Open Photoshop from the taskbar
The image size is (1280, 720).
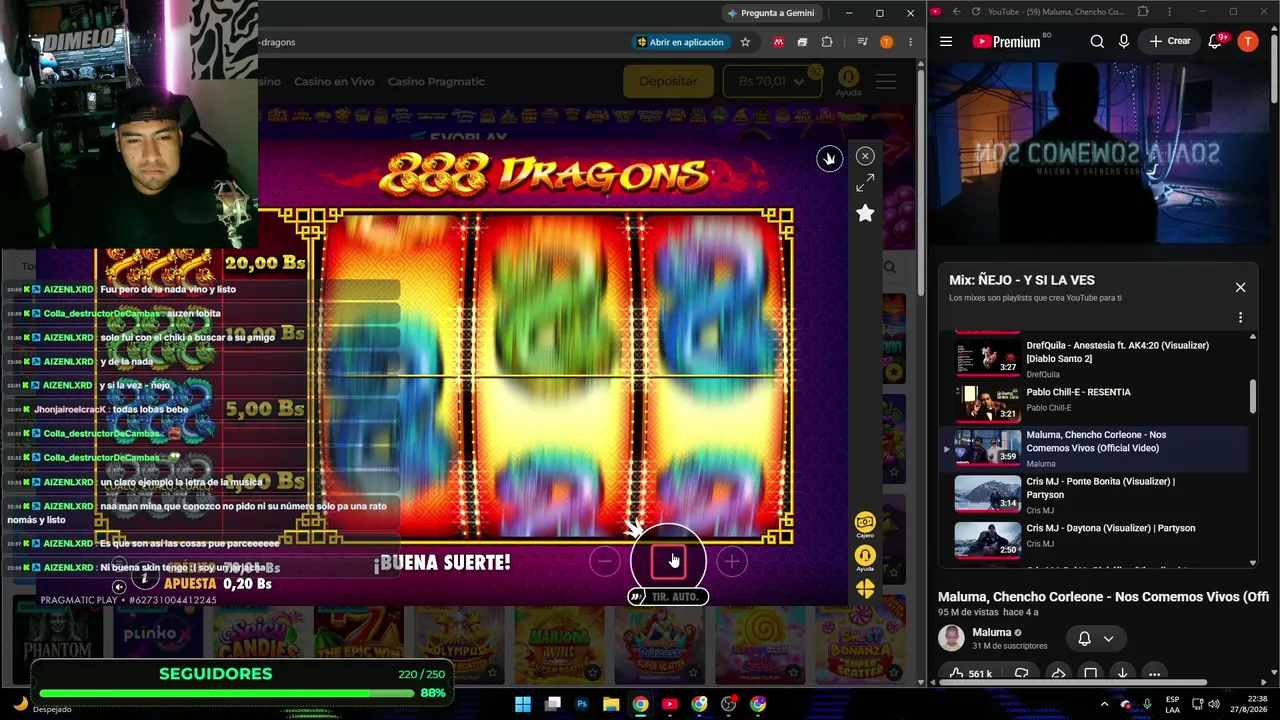tap(582, 704)
